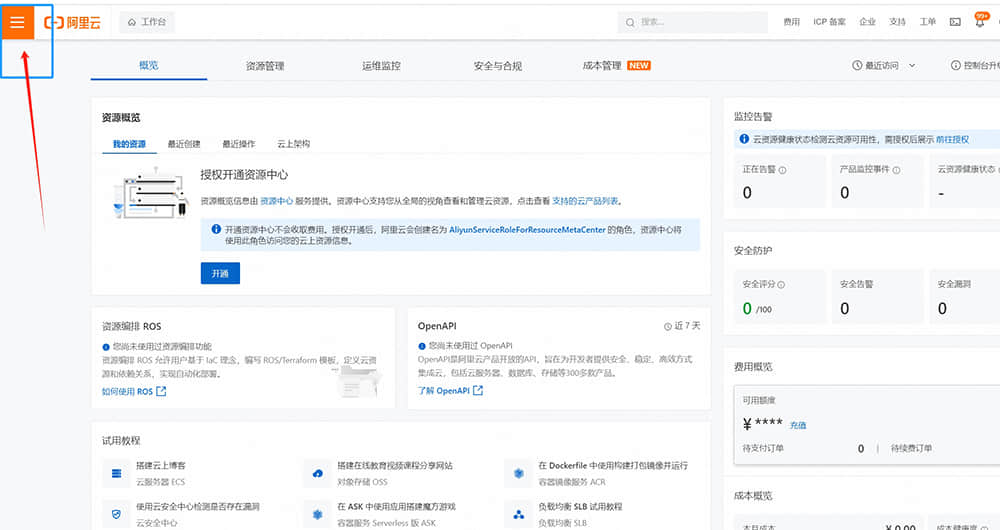Click the help icon next to 产品监控事件
The height and width of the screenshot is (530, 1000).
tap(896, 170)
